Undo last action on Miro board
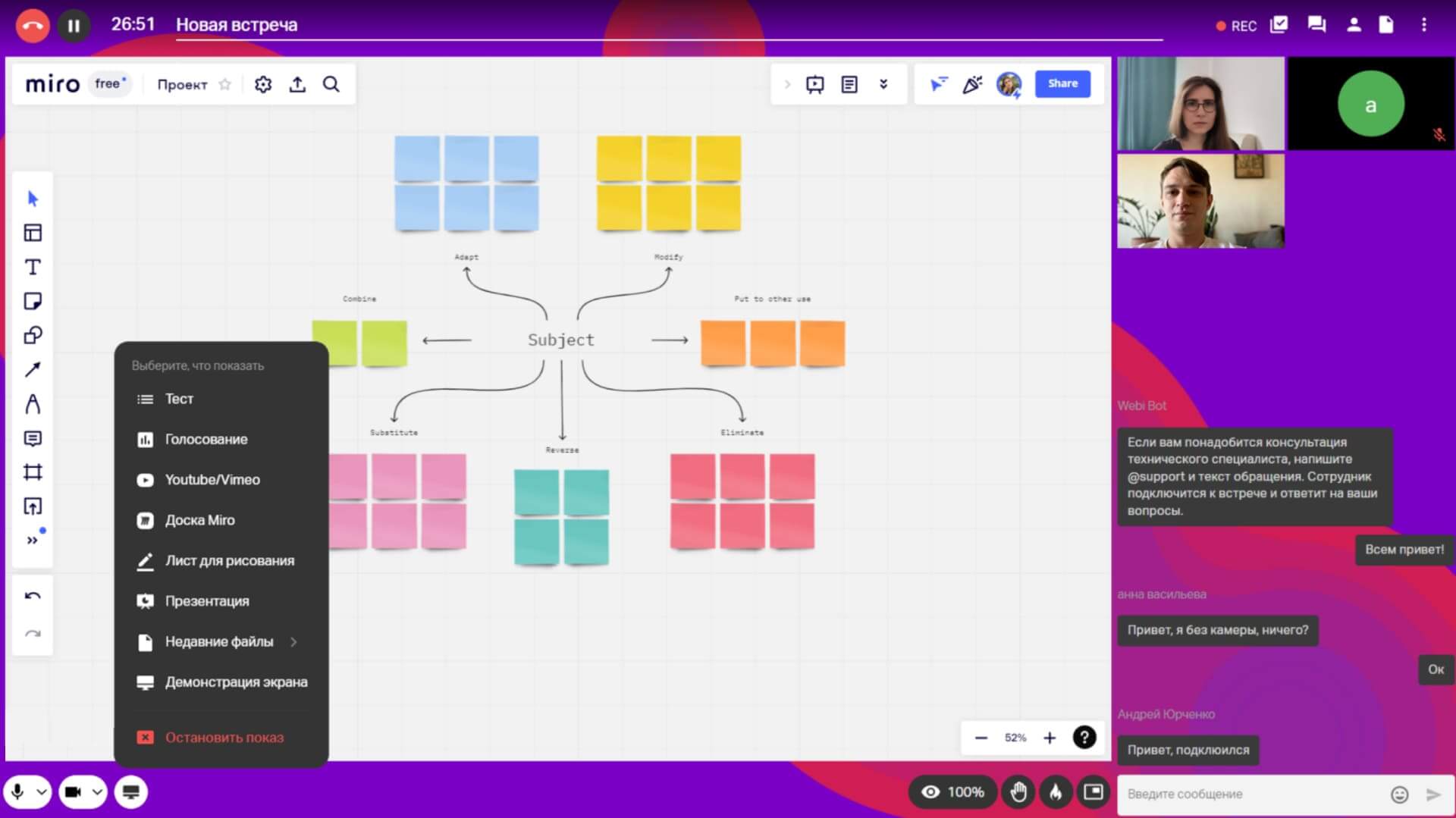 (33, 596)
